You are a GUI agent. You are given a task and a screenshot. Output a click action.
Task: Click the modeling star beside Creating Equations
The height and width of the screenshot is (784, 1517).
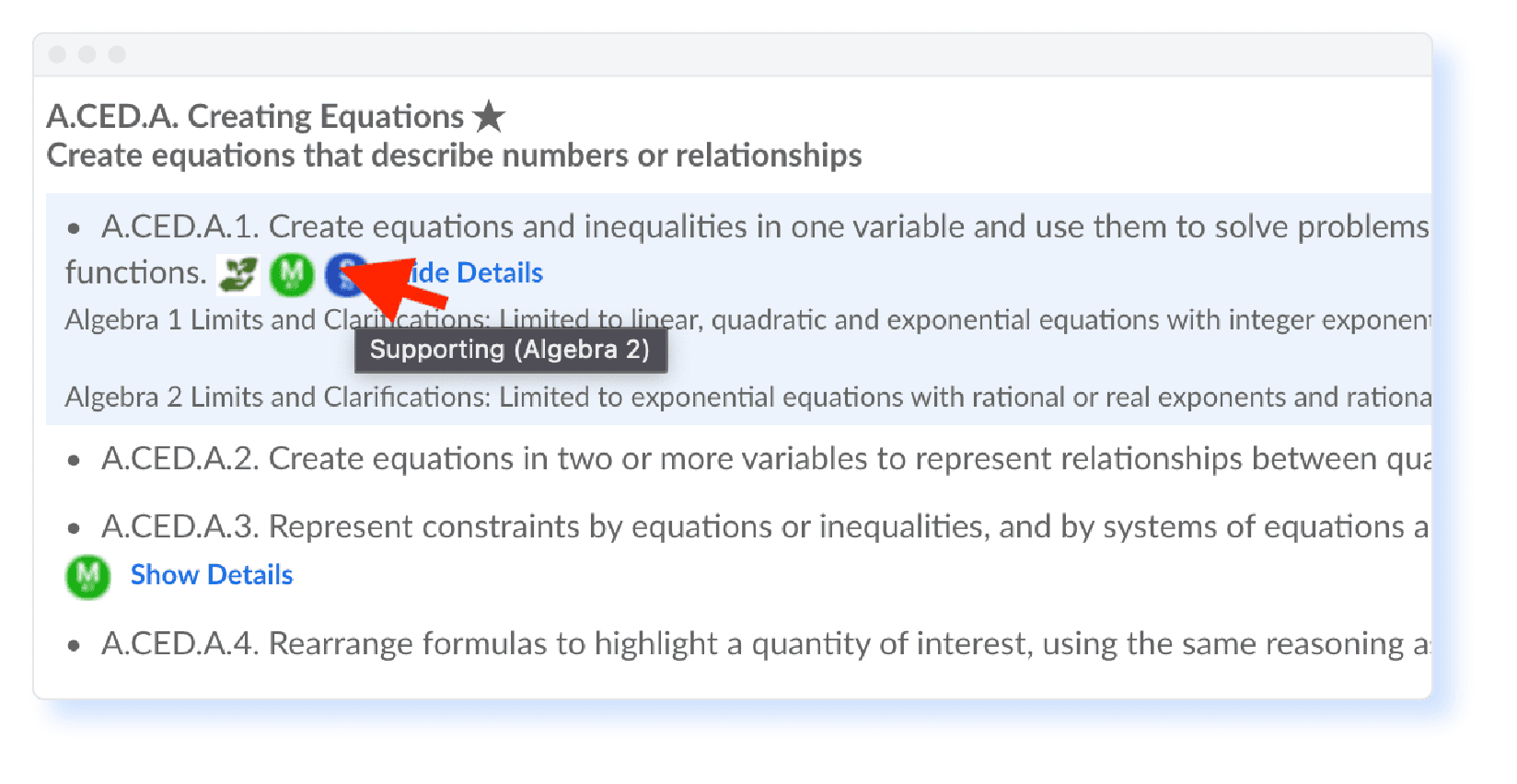(x=489, y=117)
